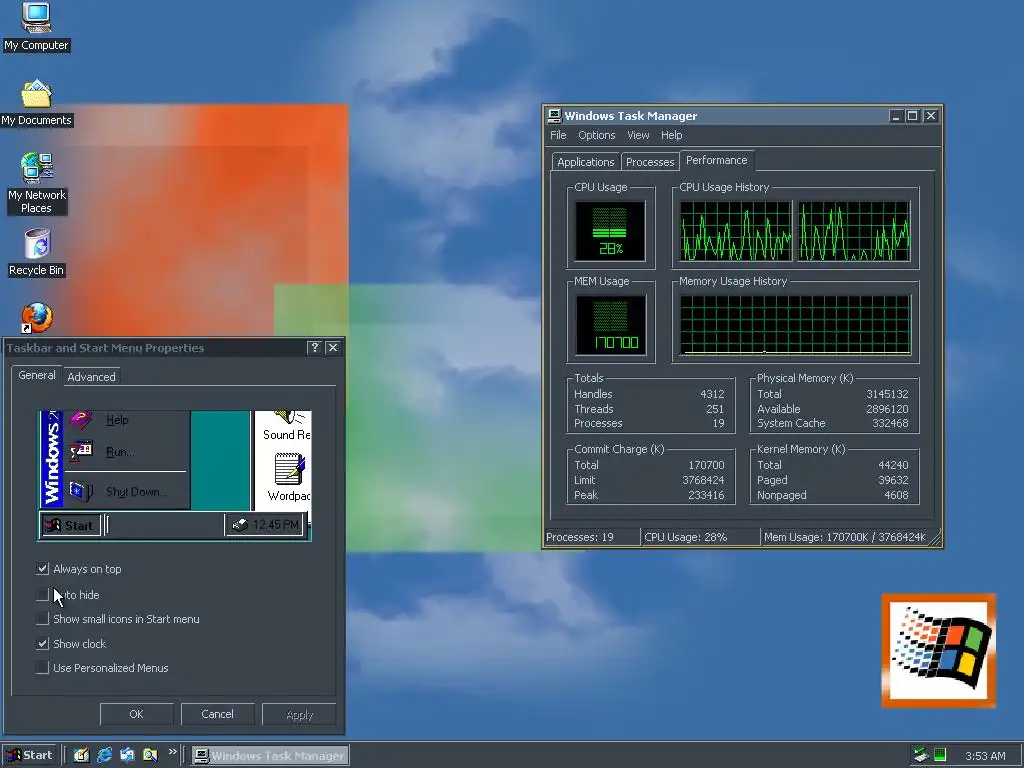Click the folder-with-magnifier quick launch icon
The height and width of the screenshot is (768, 1024).
click(150, 755)
